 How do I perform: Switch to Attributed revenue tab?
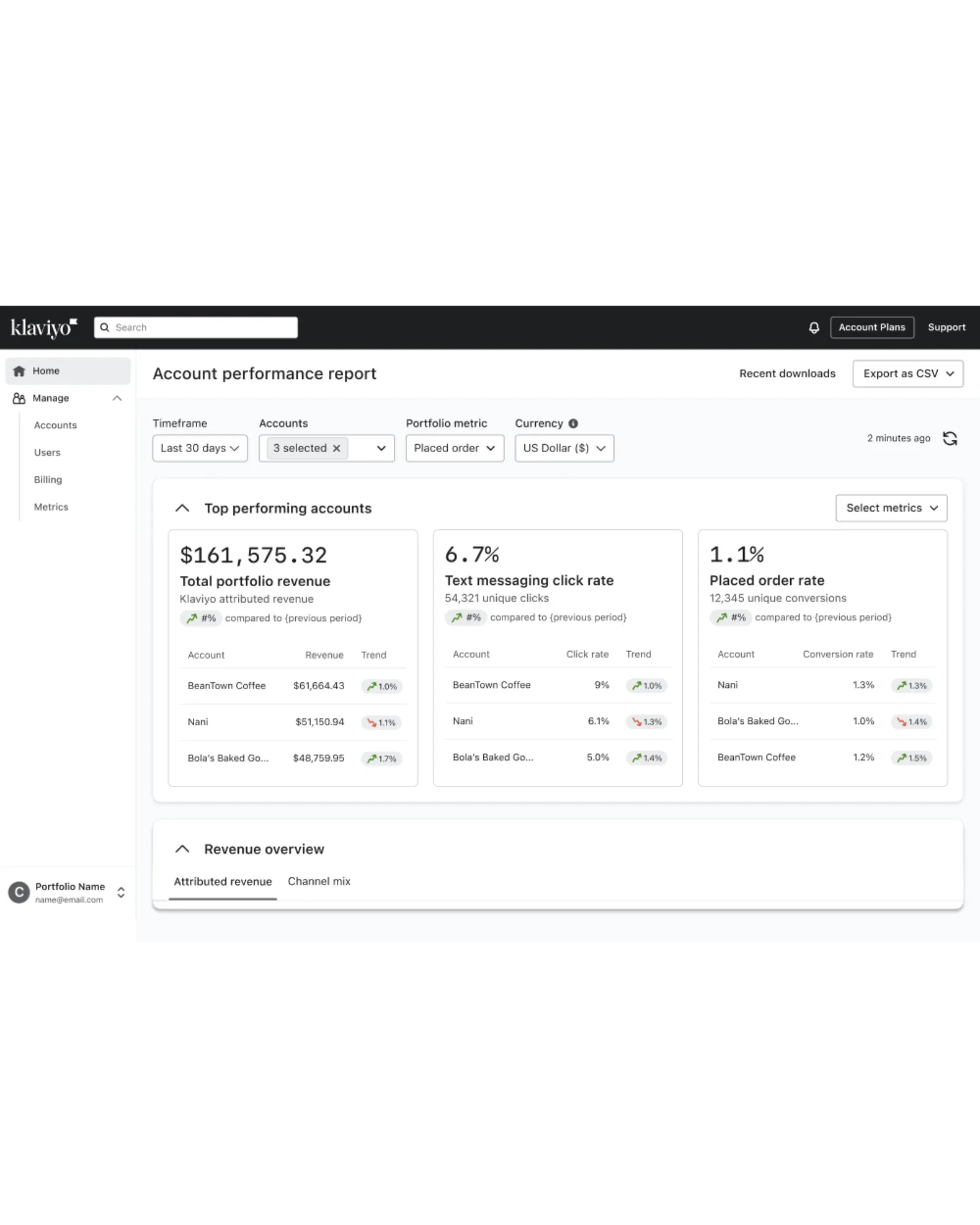223,881
